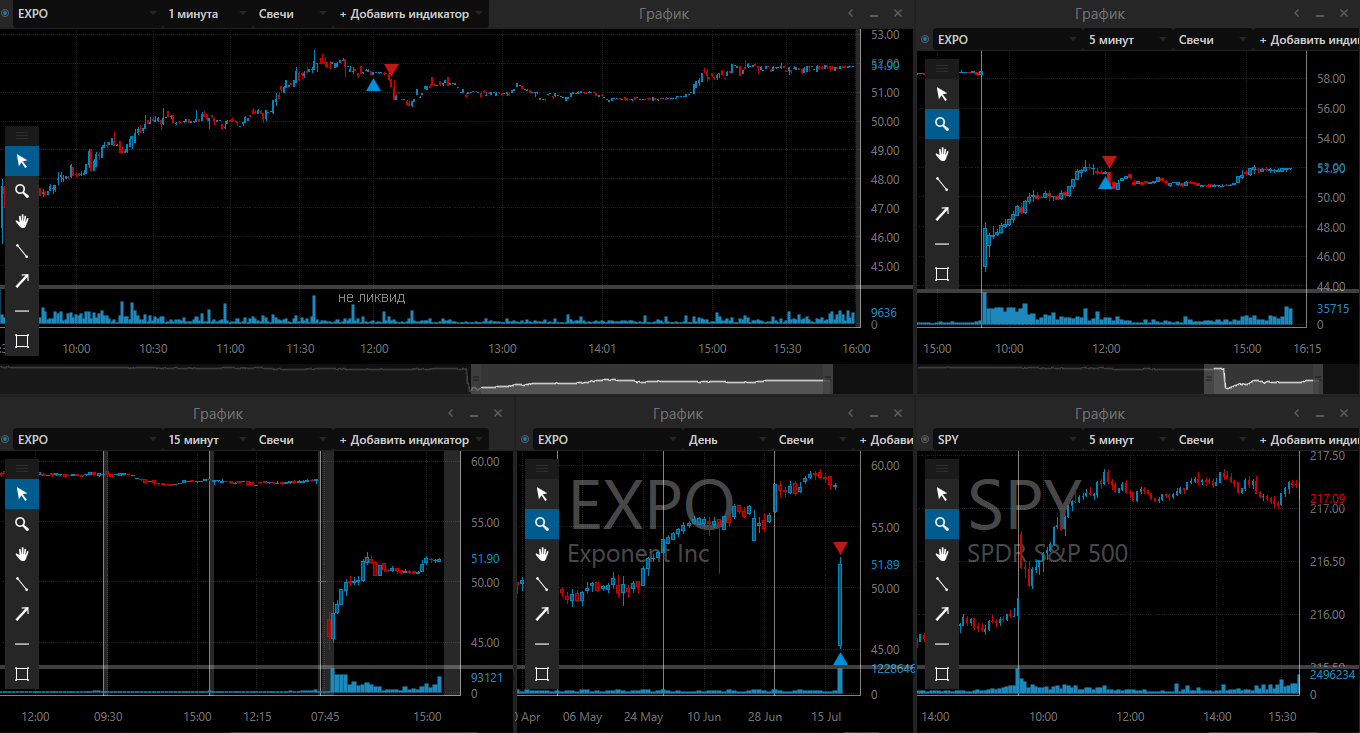Image resolution: width=1360 pixels, height=733 pixels.
Task: Choose the hand tool in EXPO 15 минут chart
Action: tap(22, 554)
